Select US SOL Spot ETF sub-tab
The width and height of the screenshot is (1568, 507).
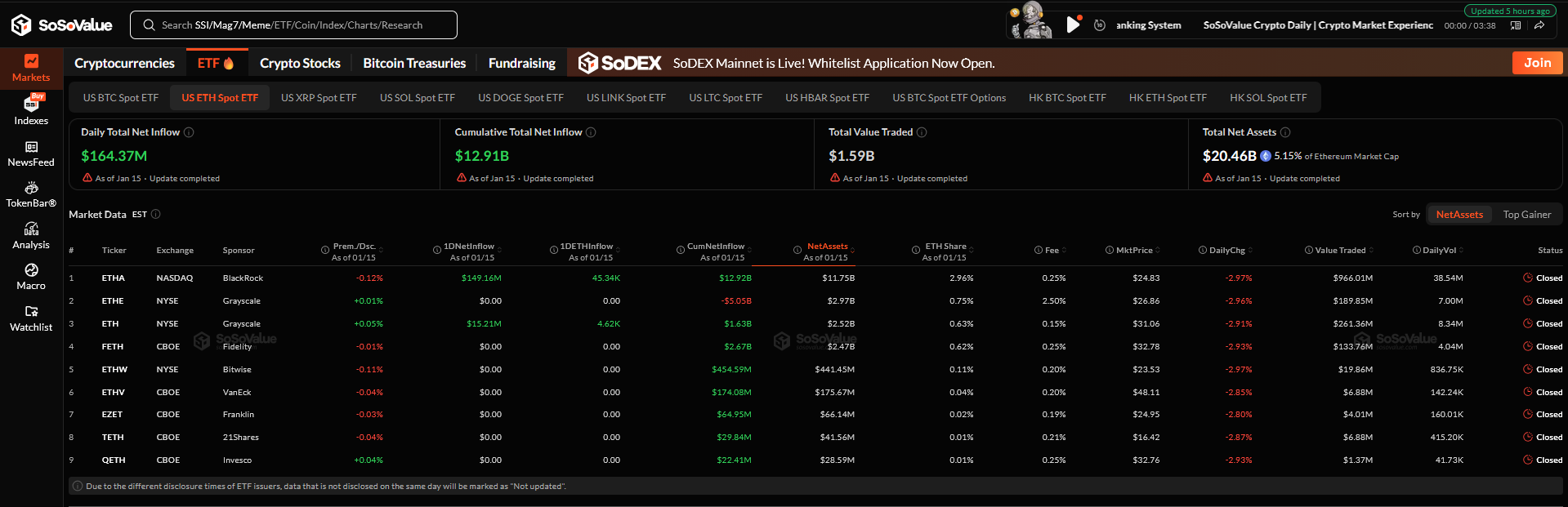click(418, 97)
